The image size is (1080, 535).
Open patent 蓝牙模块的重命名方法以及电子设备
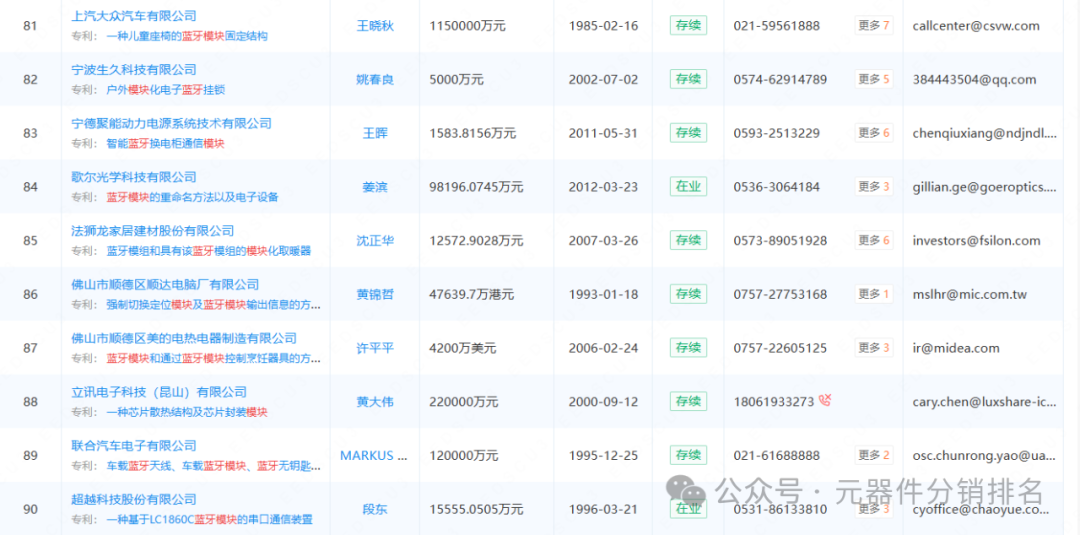(x=192, y=197)
